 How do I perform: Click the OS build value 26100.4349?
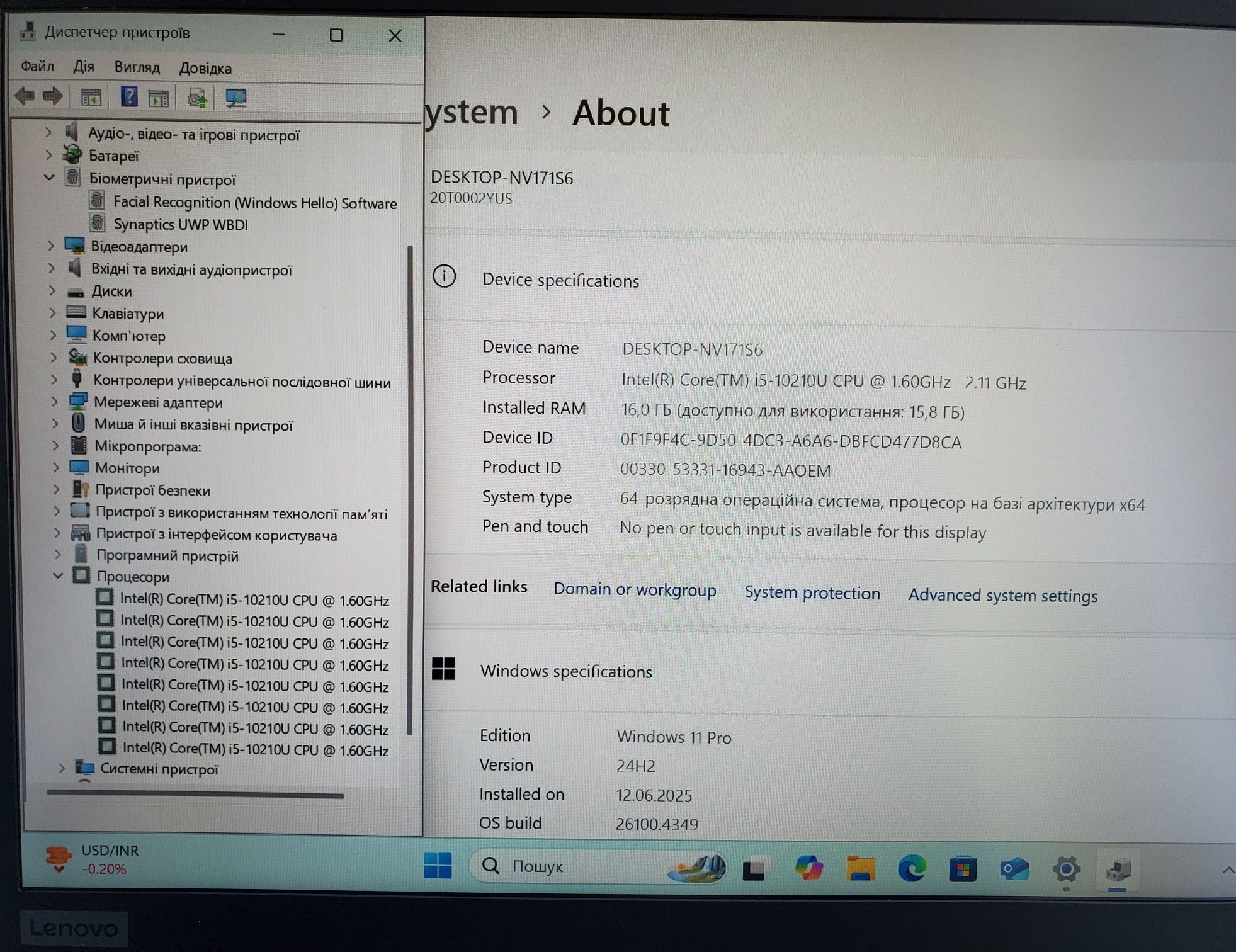(657, 824)
